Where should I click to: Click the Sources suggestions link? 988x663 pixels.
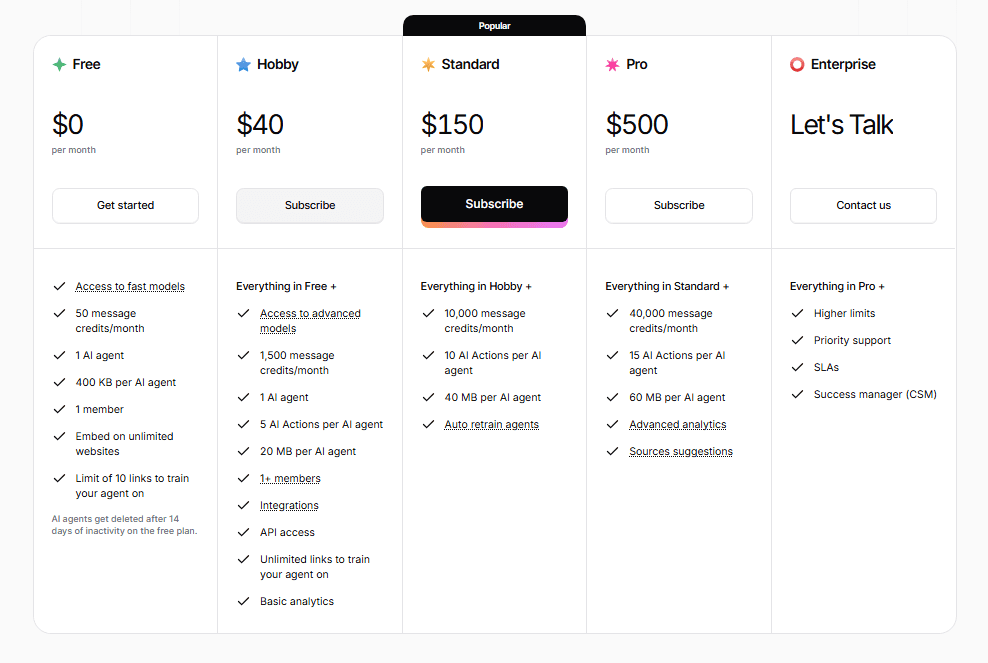pos(680,452)
